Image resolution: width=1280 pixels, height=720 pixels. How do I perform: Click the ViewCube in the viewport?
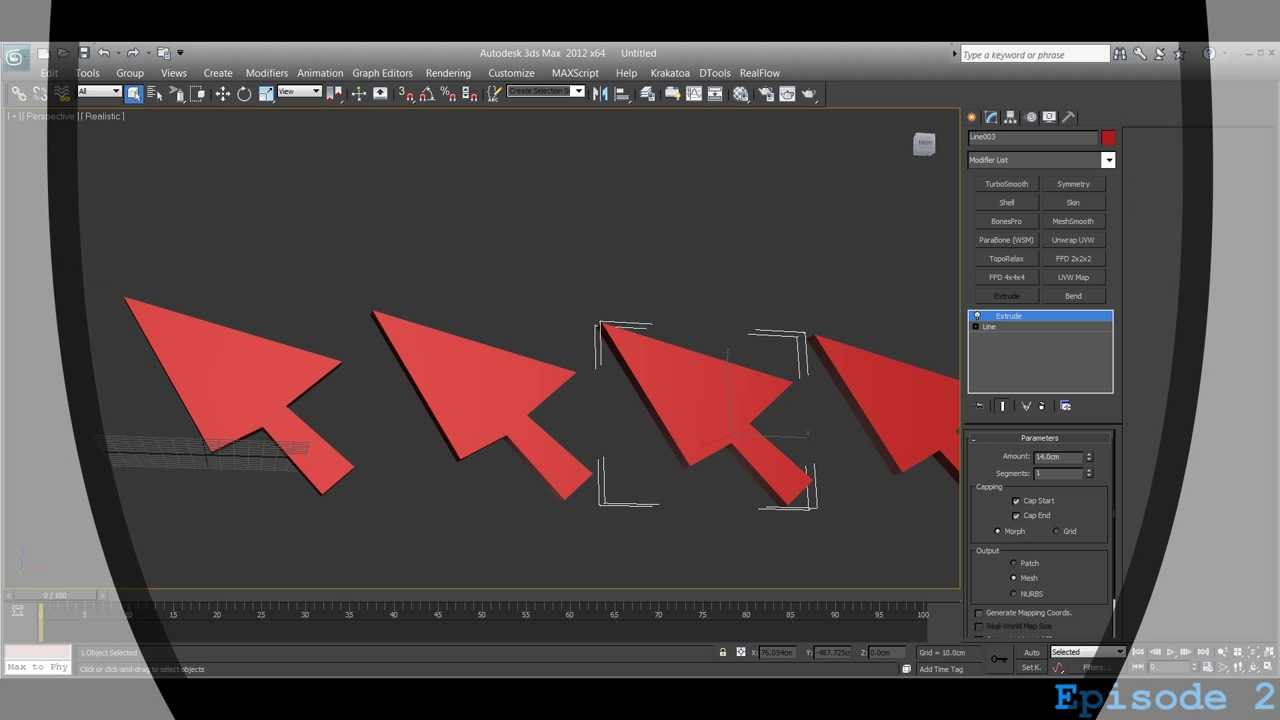[x=924, y=144]
